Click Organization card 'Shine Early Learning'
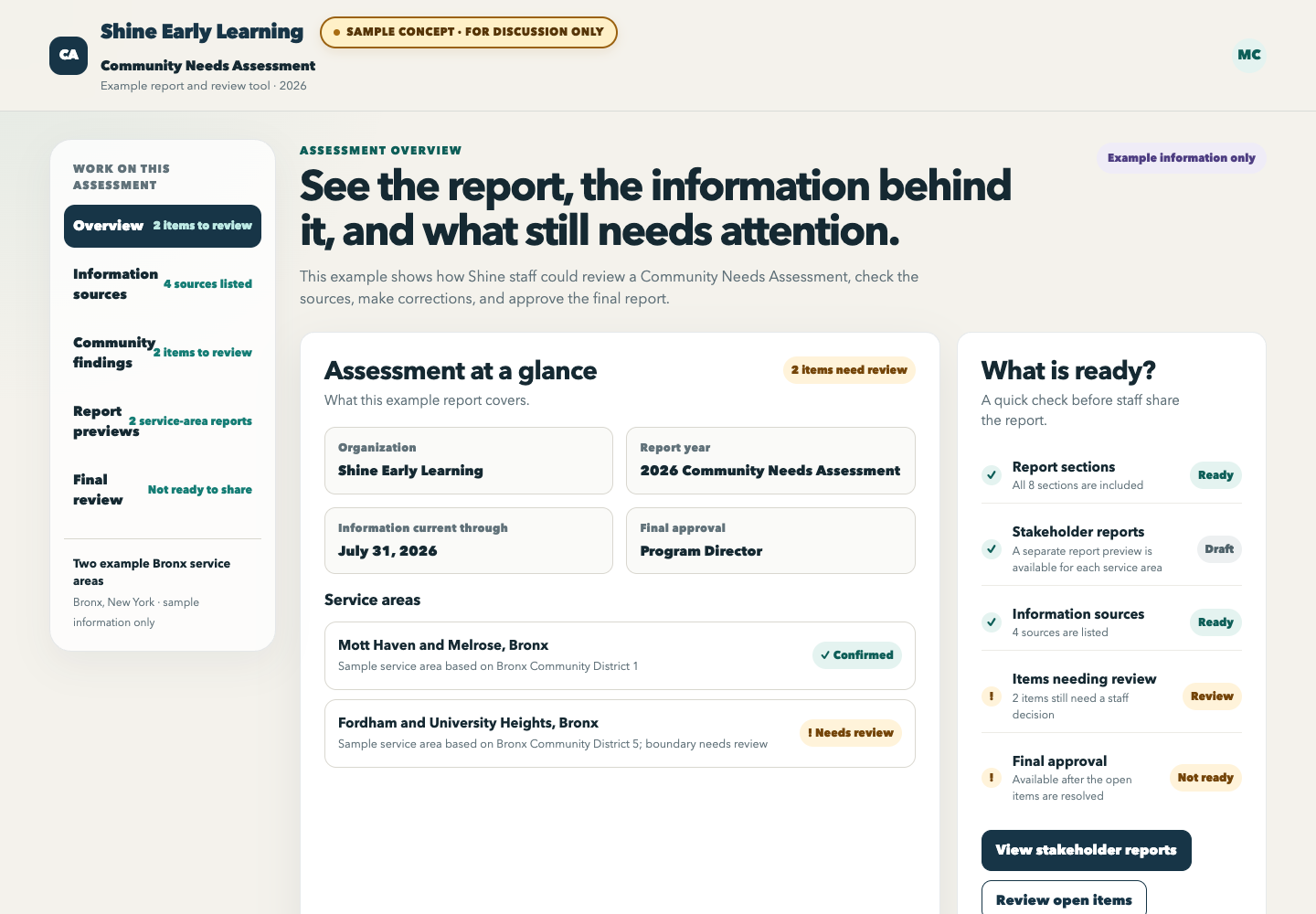The width and height of the screenshot is (1316, 914). (x=469, y=461)
